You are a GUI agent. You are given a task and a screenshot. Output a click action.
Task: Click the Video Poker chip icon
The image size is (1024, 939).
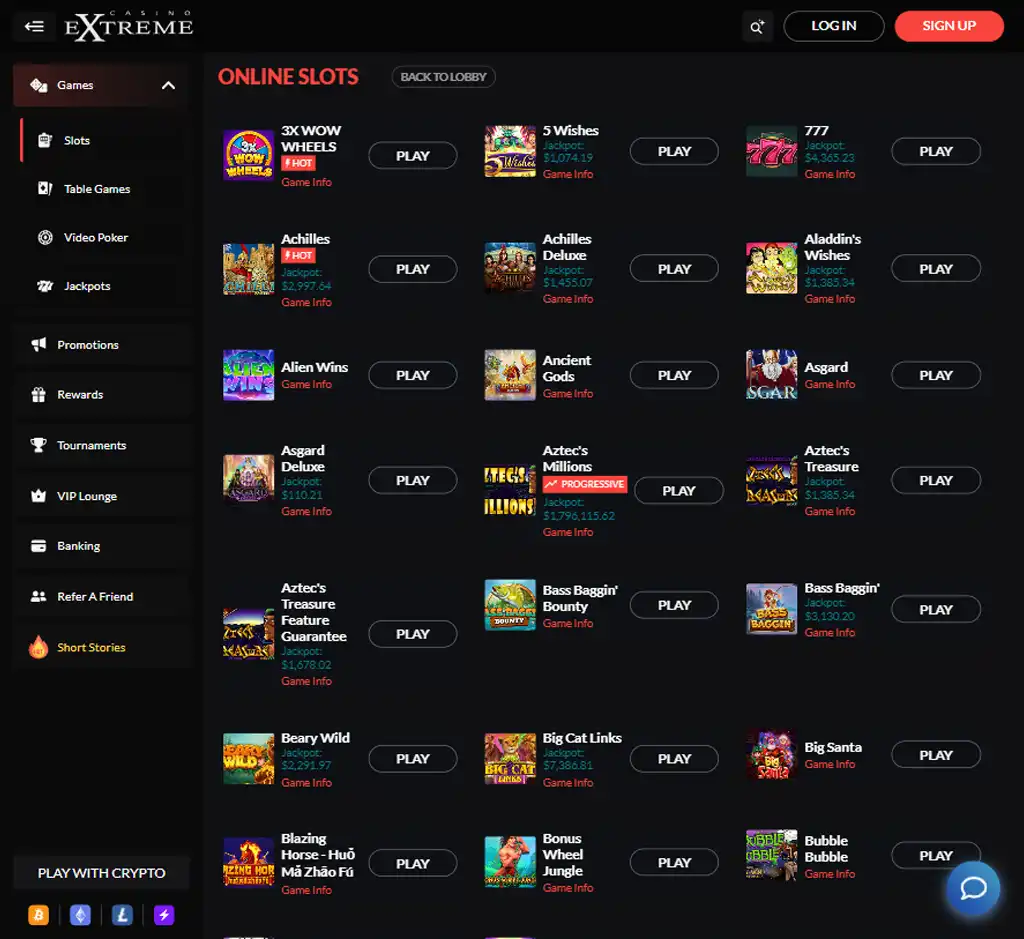[x=44, y=237]
